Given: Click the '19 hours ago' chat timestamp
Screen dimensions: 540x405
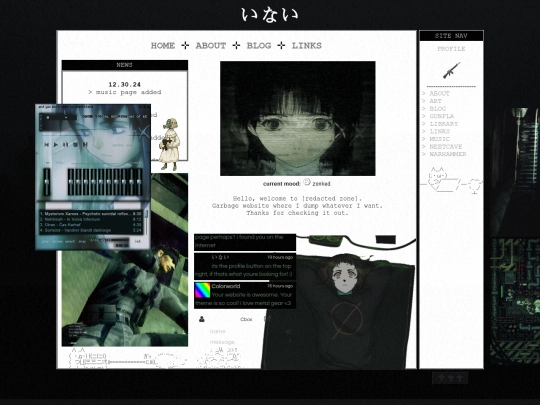Looking at the screenshot, I should pos(280,257).
